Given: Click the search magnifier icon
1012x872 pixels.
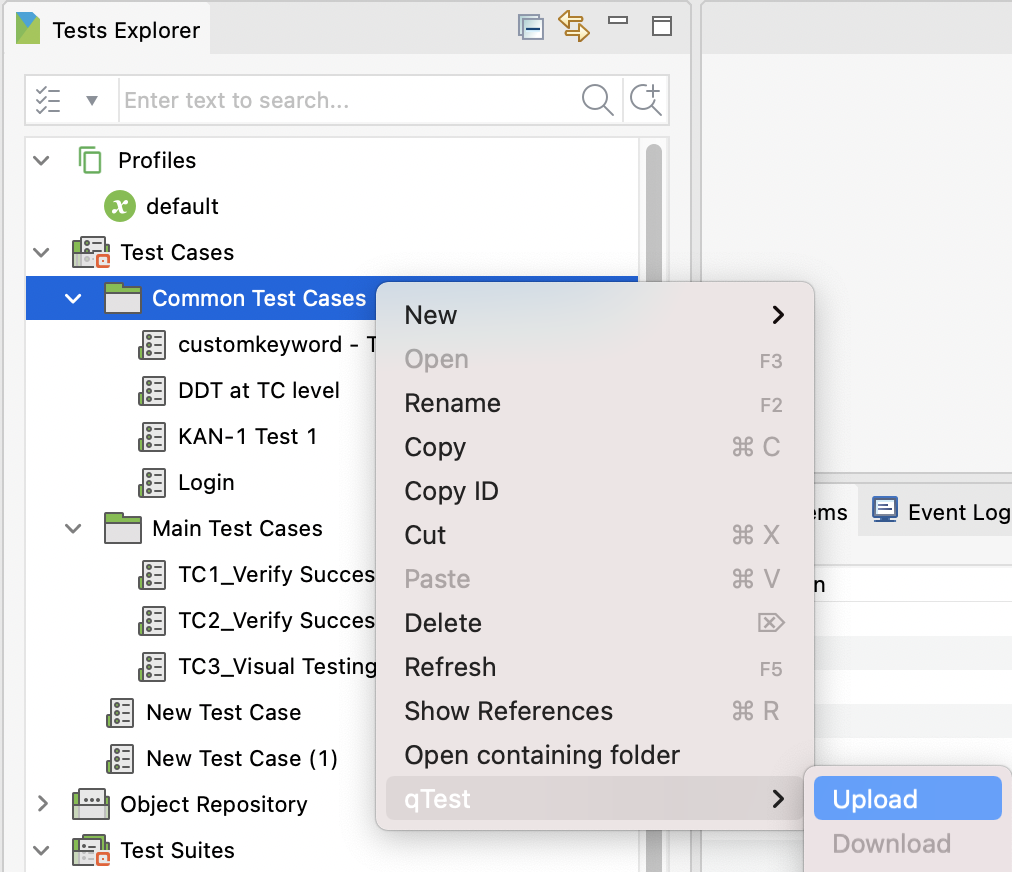Looking at the screenshot, I should coord(597,100).
